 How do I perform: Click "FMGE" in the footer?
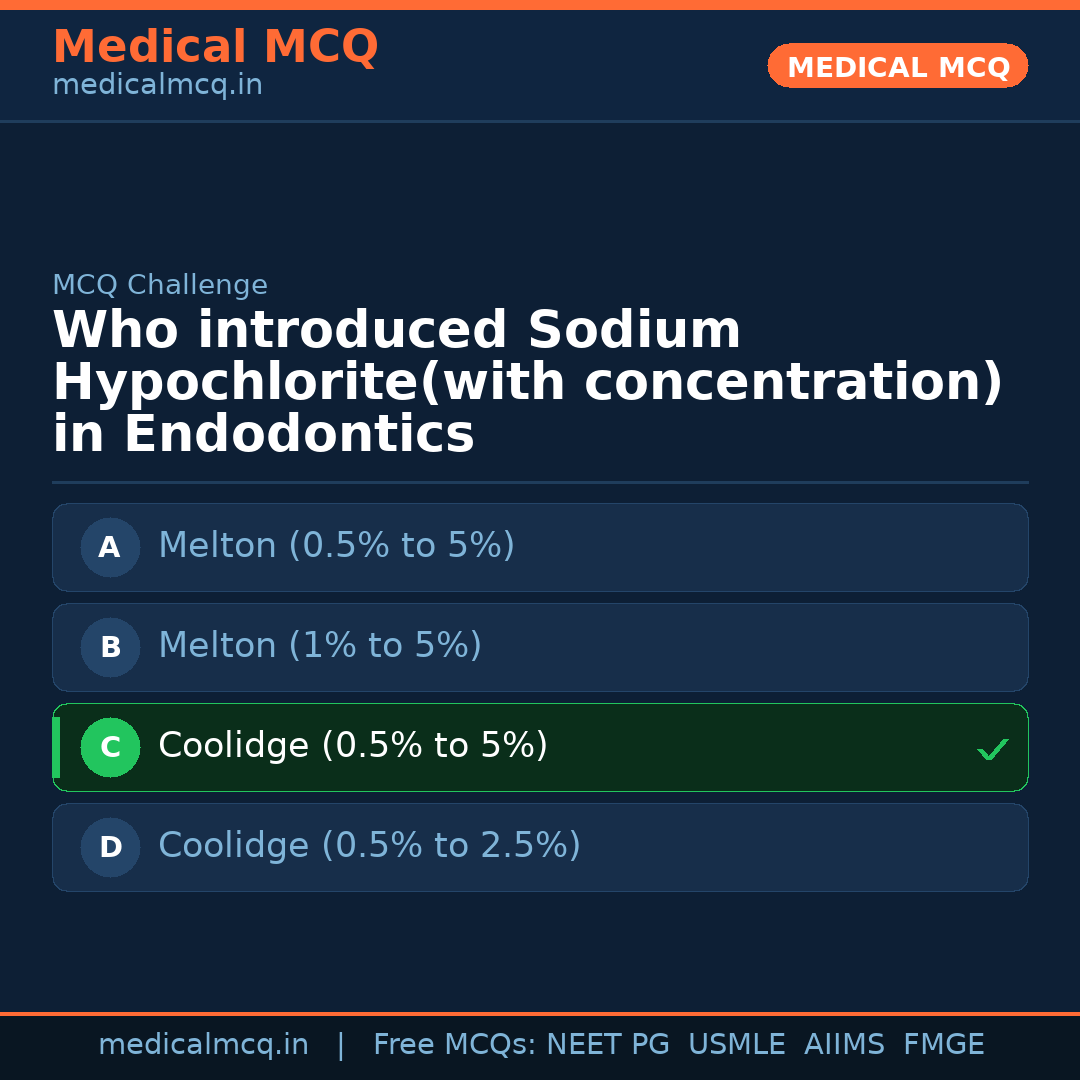click(943, 1045)
